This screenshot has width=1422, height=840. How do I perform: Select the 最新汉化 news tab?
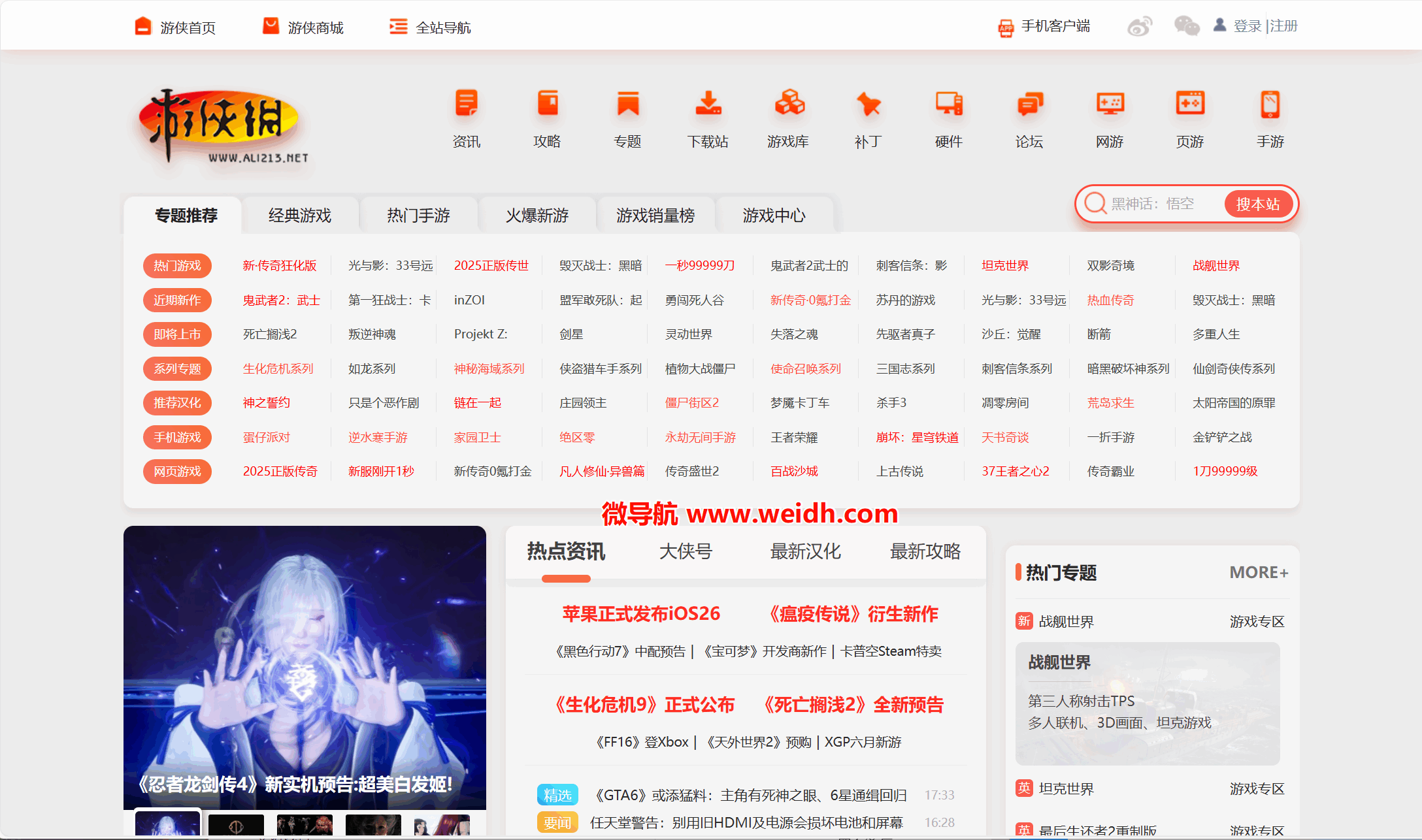pyautogui.click(x=805, y=552)
